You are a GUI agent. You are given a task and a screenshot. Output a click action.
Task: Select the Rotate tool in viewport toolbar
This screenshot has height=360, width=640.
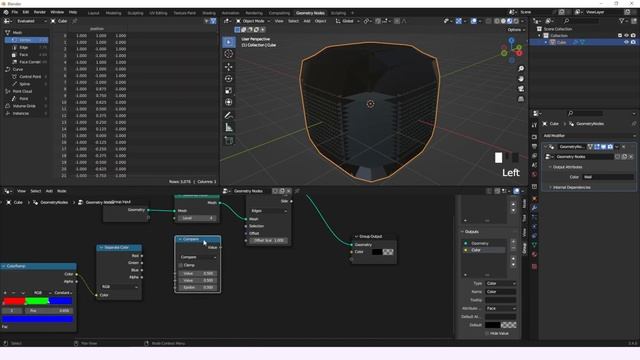tap(229, 78)
